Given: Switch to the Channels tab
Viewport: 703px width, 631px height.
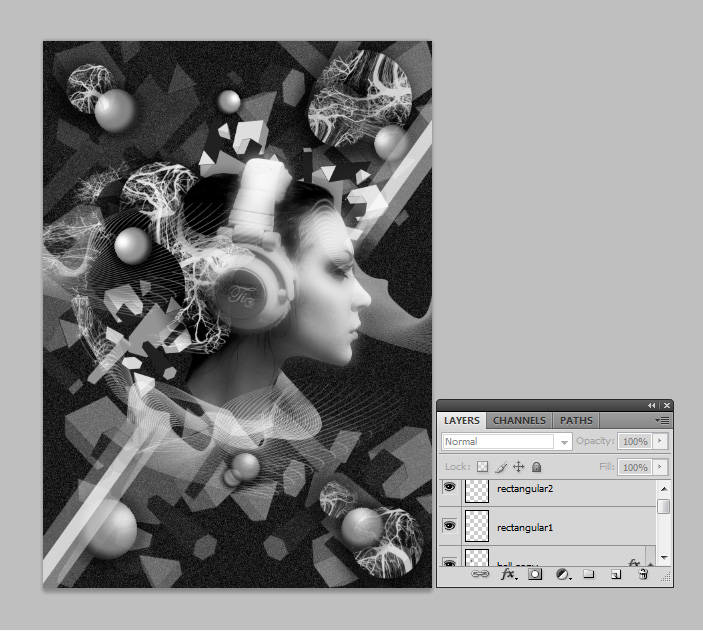Looking at the screenshot, I should click(x=519, y=421).
